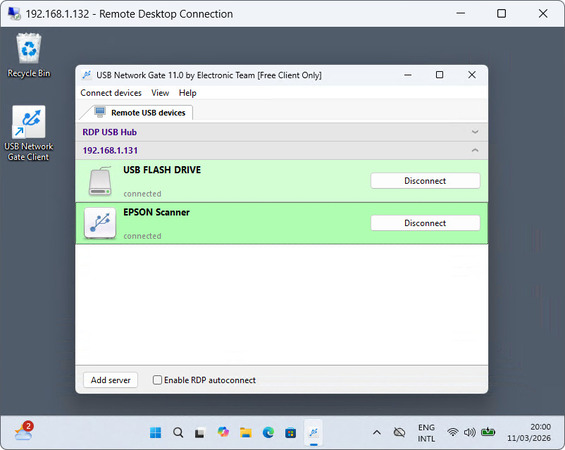
Task: Open Microsoft Store from taskbar
Action: (x=290, y=433)
